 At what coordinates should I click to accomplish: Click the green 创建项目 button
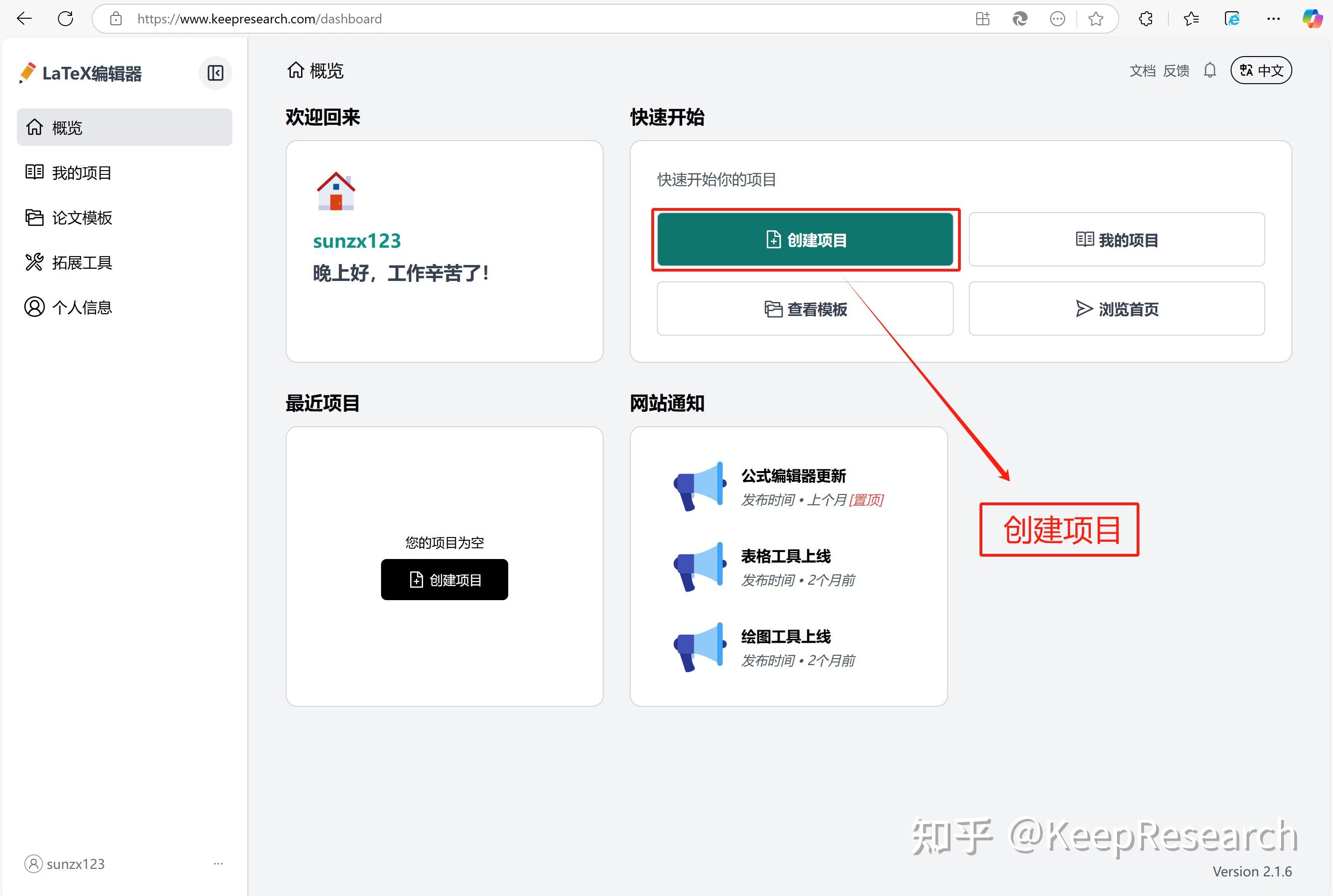tap(805, 240)
